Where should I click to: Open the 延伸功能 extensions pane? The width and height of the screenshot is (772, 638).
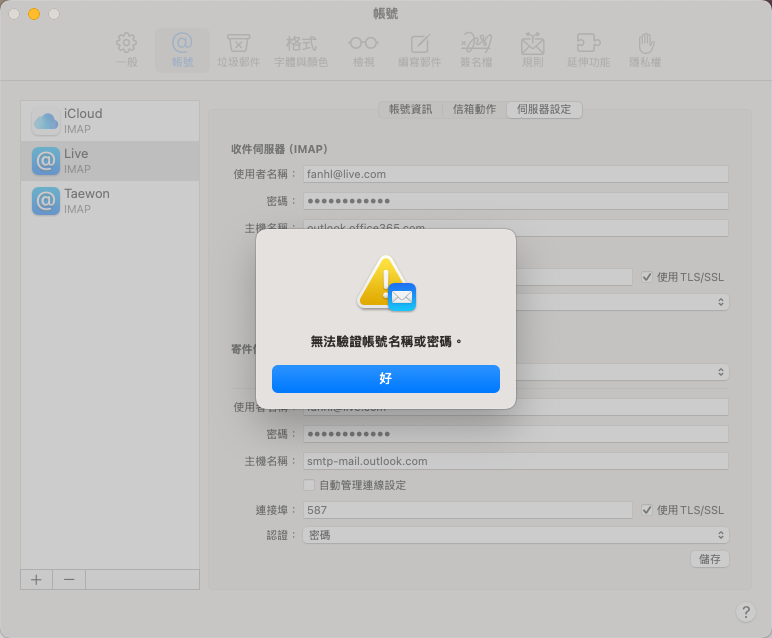click(588, 50)
